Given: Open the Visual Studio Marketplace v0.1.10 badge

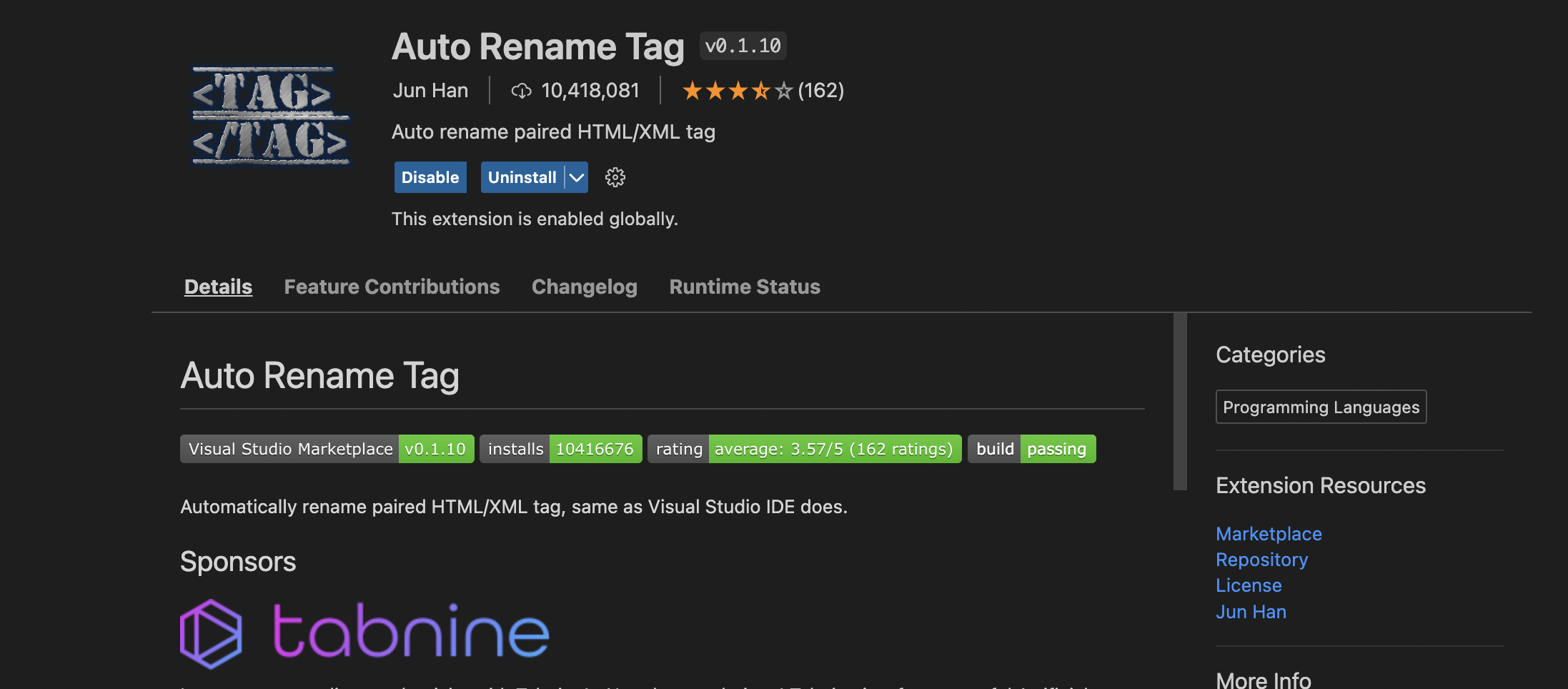Looking at the screenshot, I should pyautogui.click(x=327, y=449).
